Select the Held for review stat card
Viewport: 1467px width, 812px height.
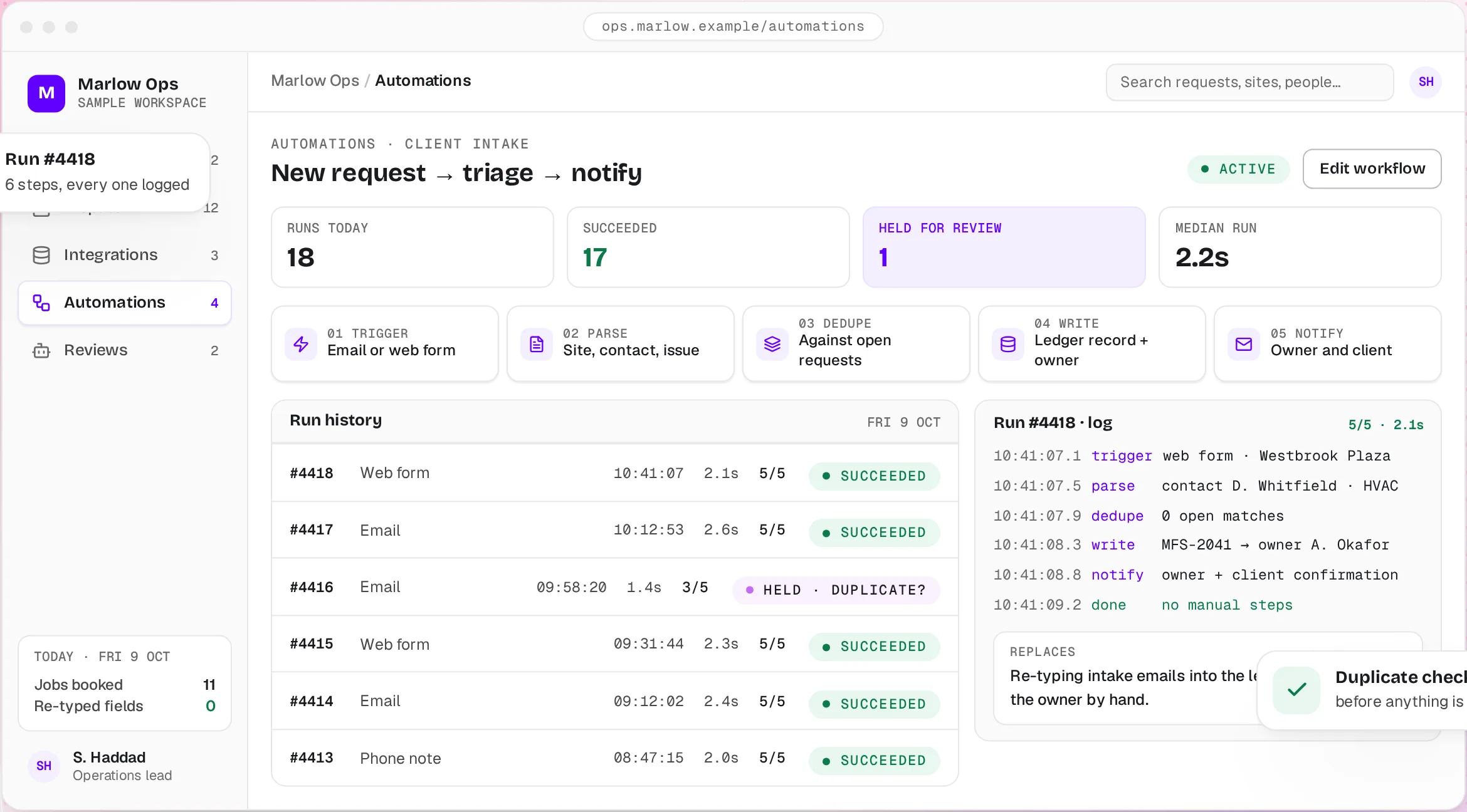click(1004, 247)
